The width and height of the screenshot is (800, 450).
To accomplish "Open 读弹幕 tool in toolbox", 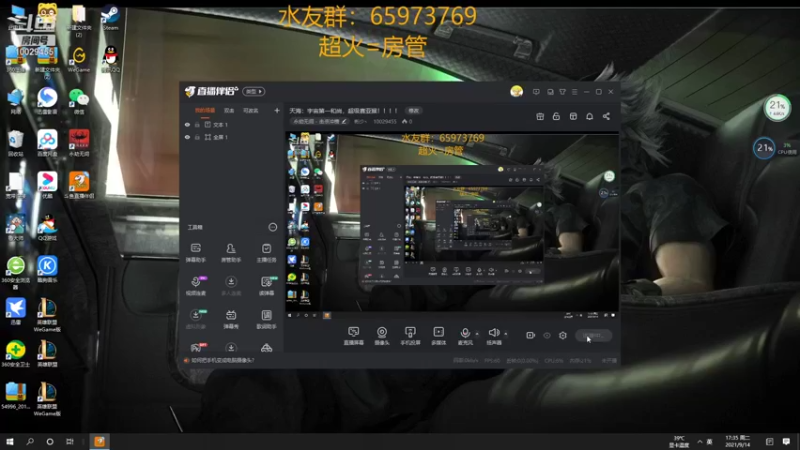I will pyautogui.click(x=266, y=286).
